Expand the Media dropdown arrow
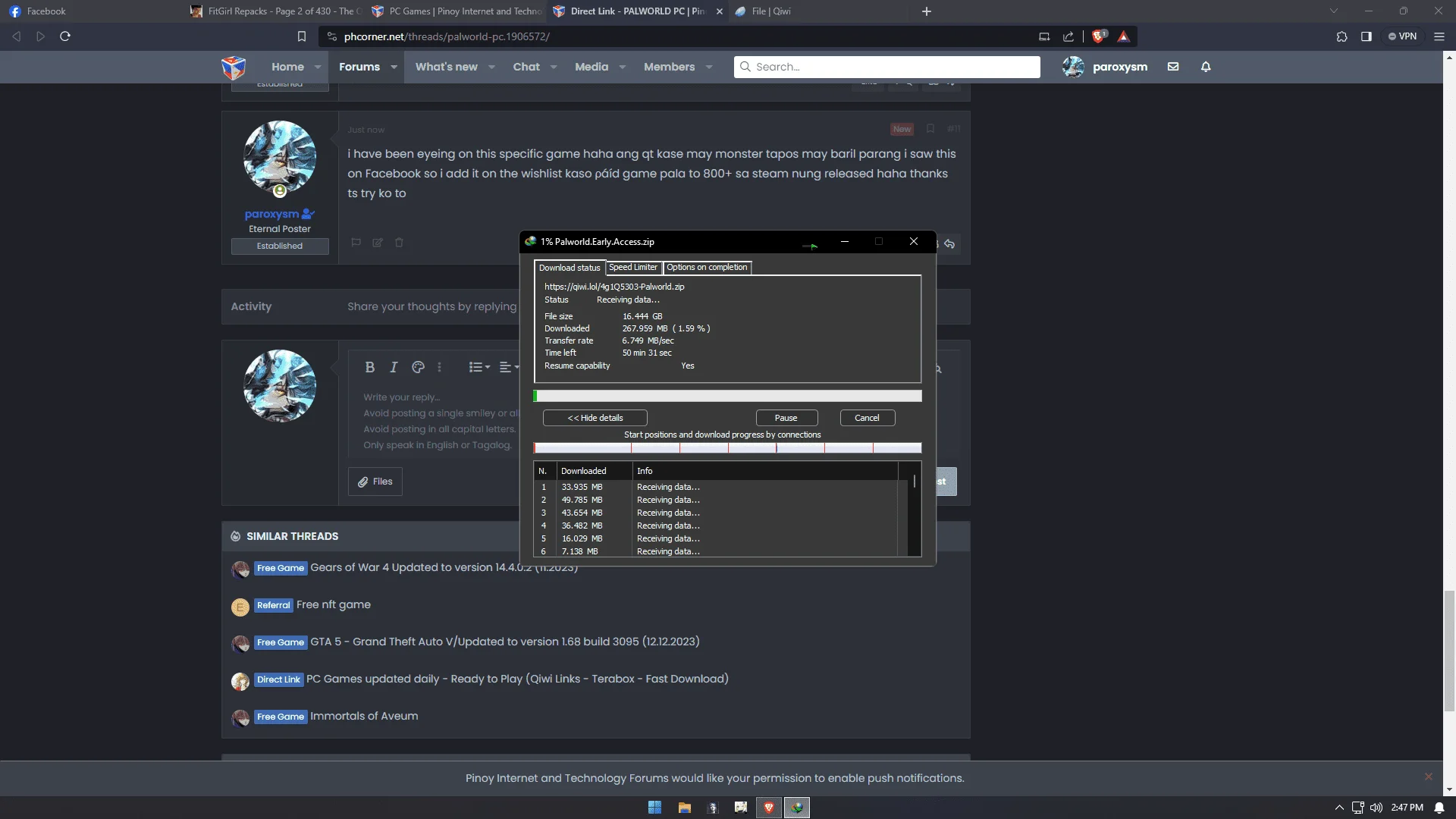The height and width of the screenshot is (819, 1456). point(623,67)
